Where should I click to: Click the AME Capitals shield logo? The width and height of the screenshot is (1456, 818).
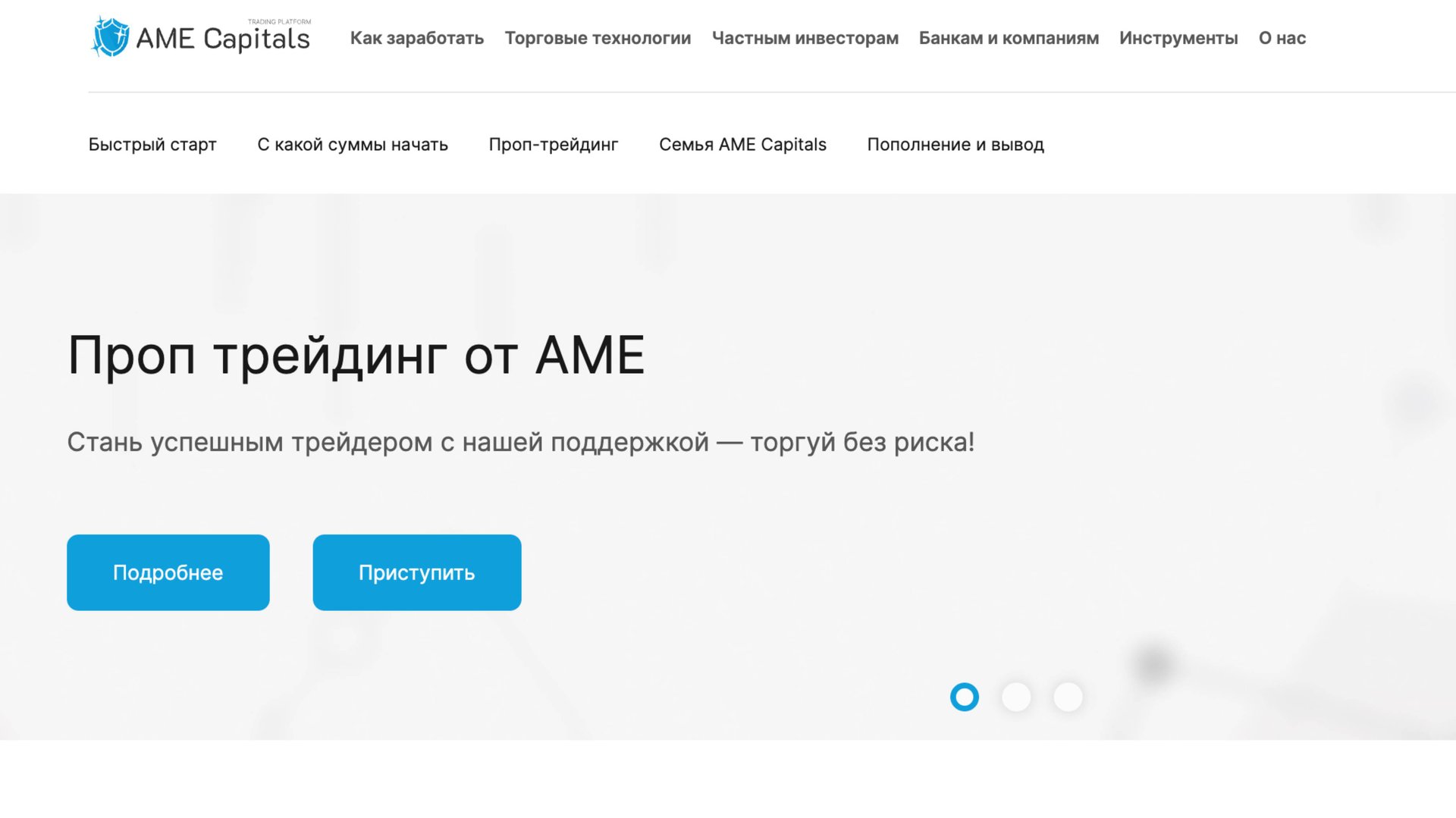coord(111,36)
